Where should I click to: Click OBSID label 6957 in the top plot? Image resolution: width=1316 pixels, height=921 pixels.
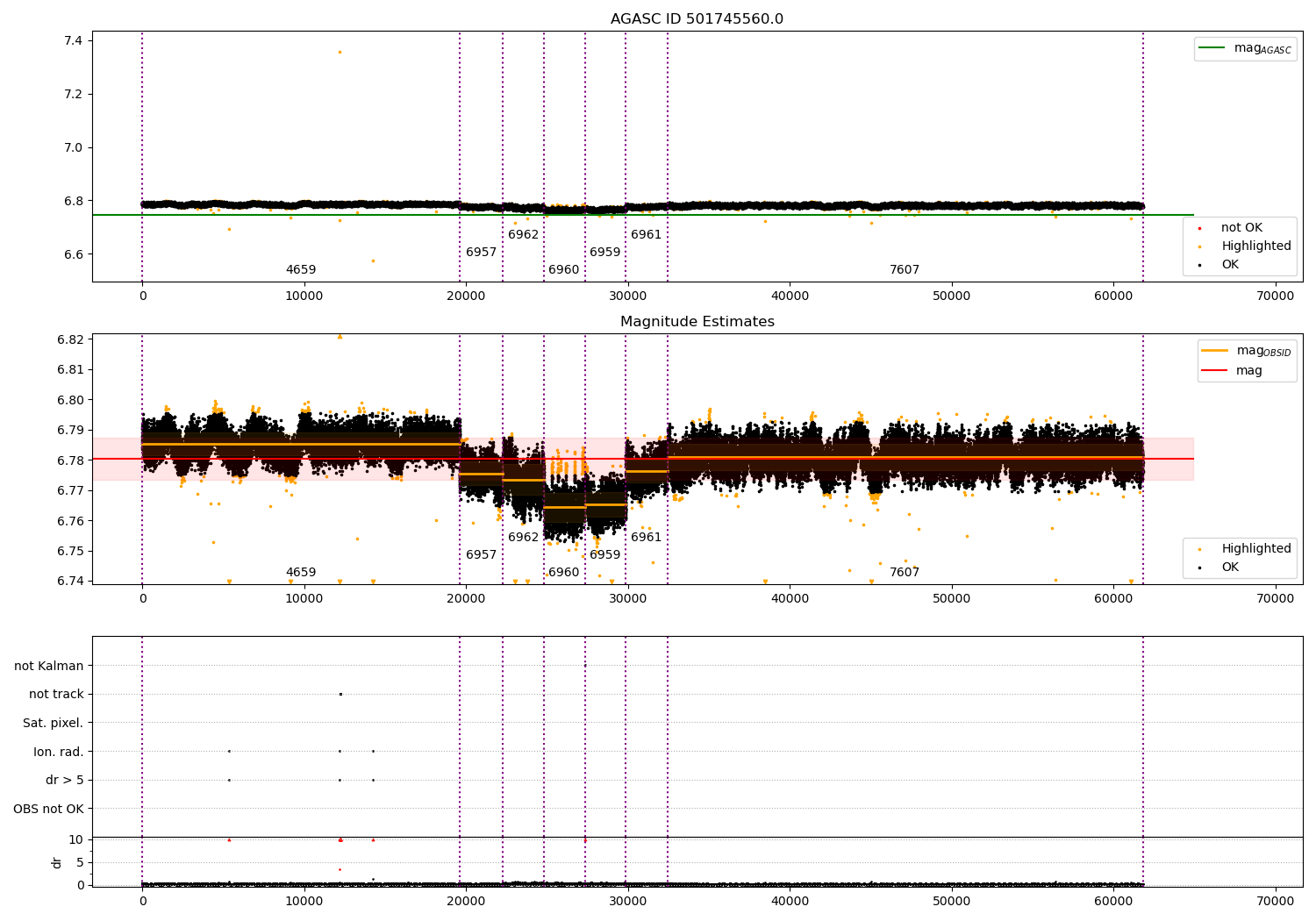(482, 253)
